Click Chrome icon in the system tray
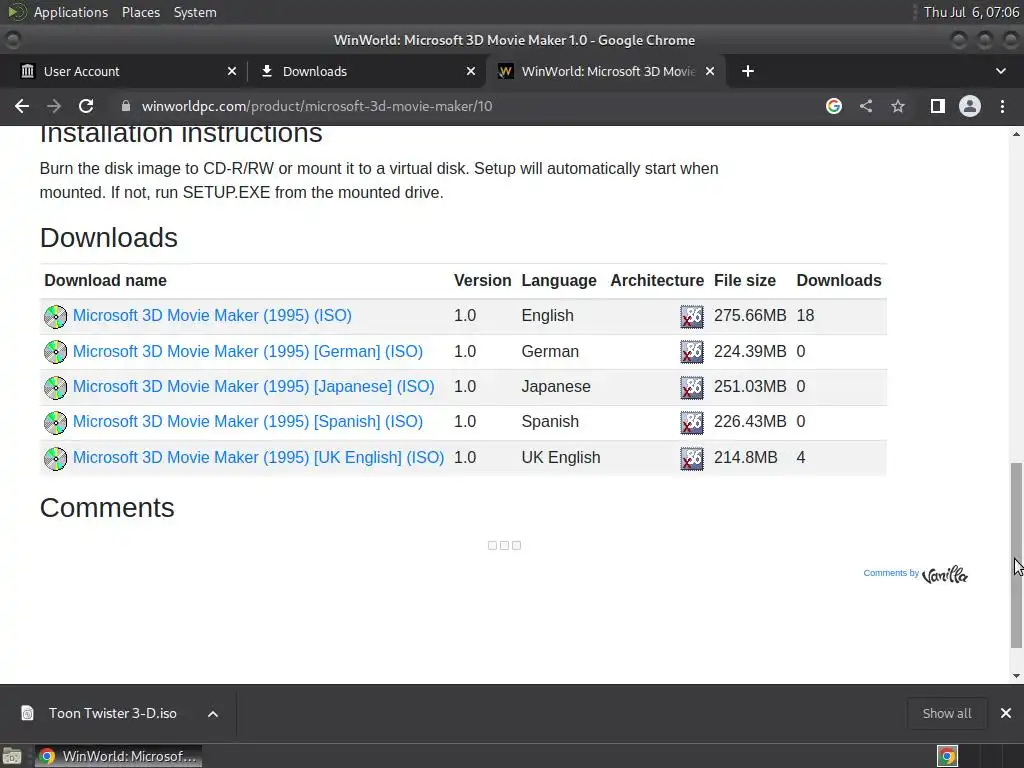 click(x=947, y=756)
